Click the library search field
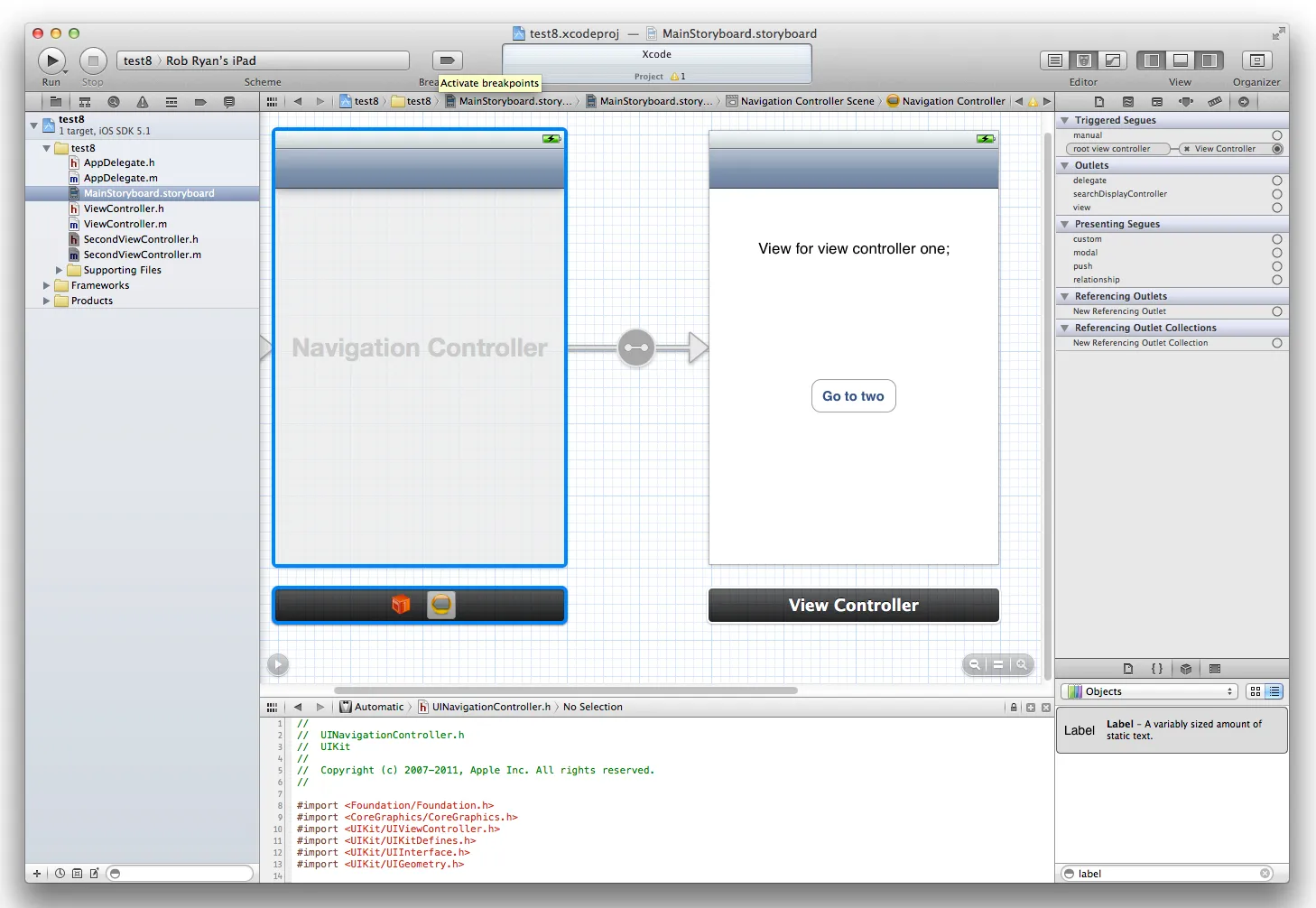This screenshot has height=908, width=1316. (x=1167, y=873)
